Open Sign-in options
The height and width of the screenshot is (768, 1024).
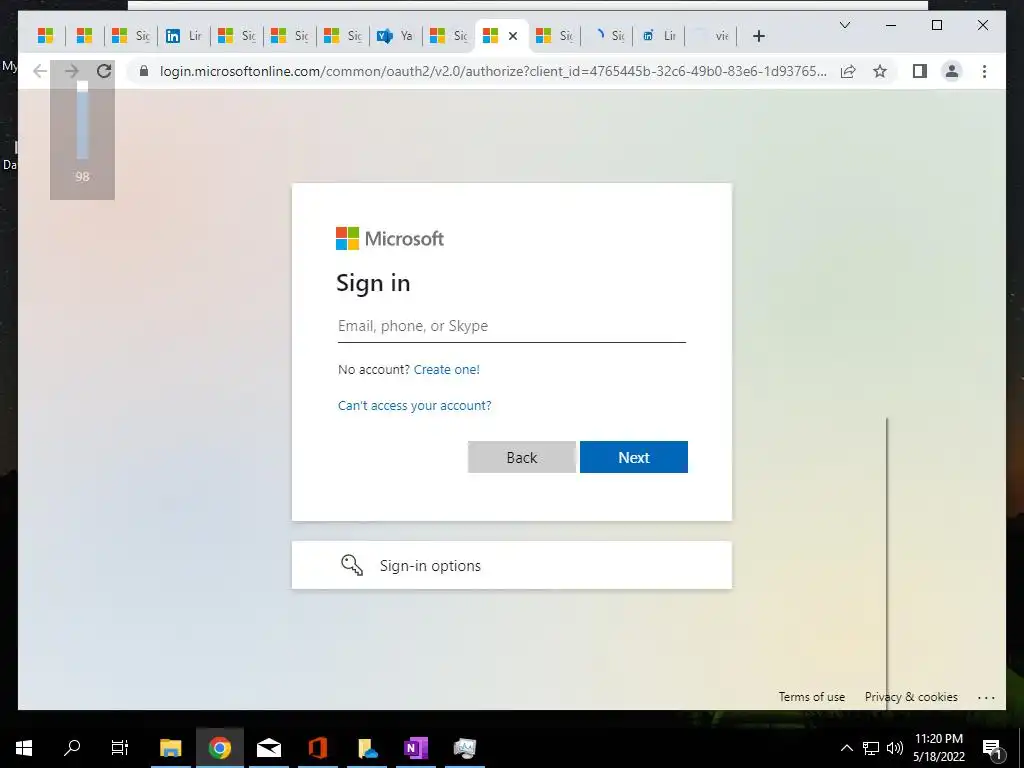[511, 565]
